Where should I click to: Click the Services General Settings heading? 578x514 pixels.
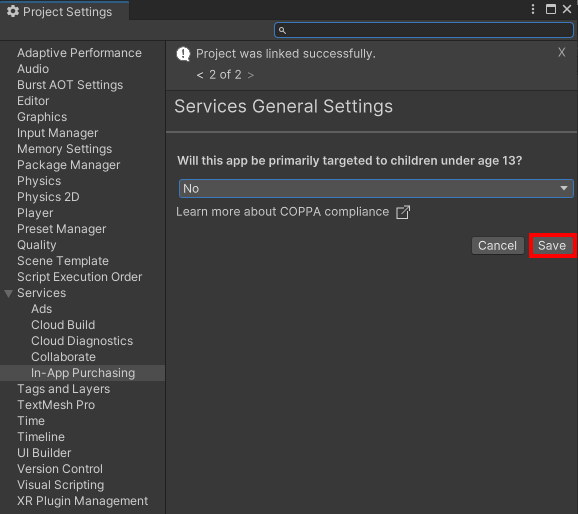(x=283, y=107)
